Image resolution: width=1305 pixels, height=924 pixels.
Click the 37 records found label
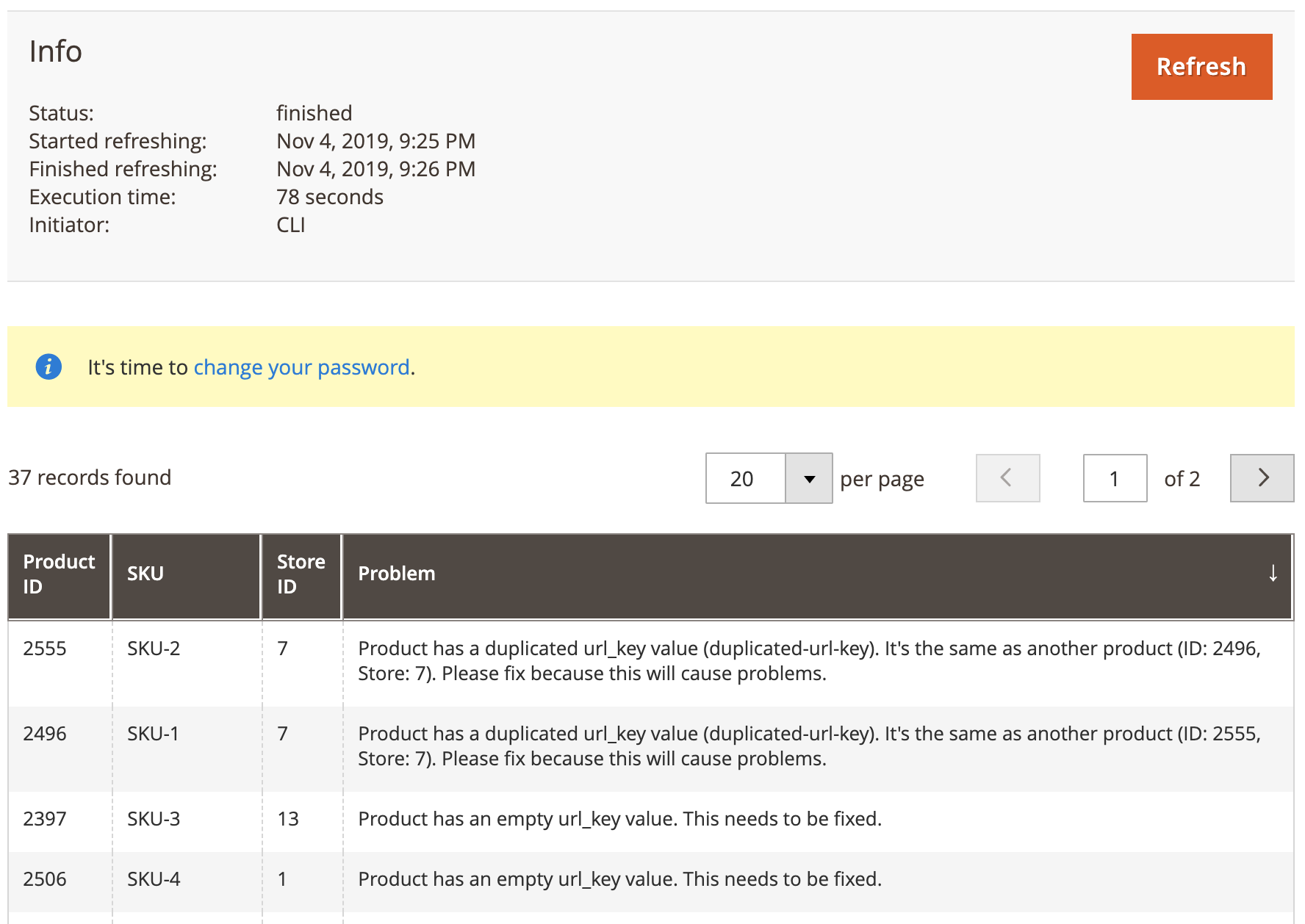(x=89, y=477)
